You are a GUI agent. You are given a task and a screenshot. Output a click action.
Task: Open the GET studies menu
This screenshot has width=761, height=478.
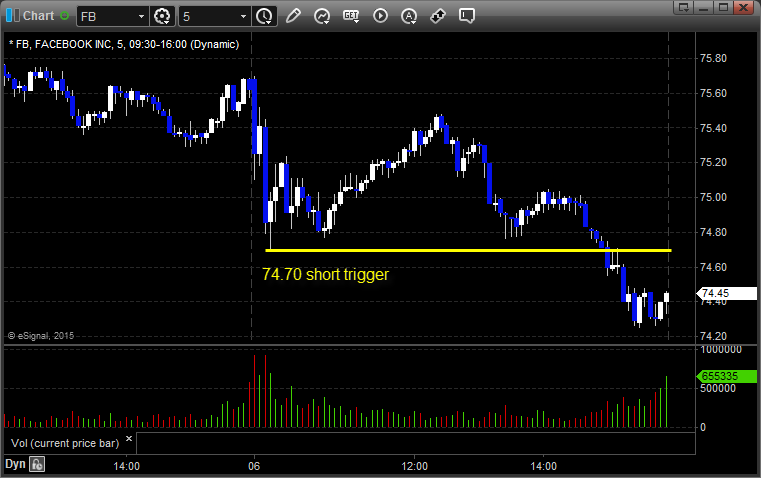tap(351, 16)
